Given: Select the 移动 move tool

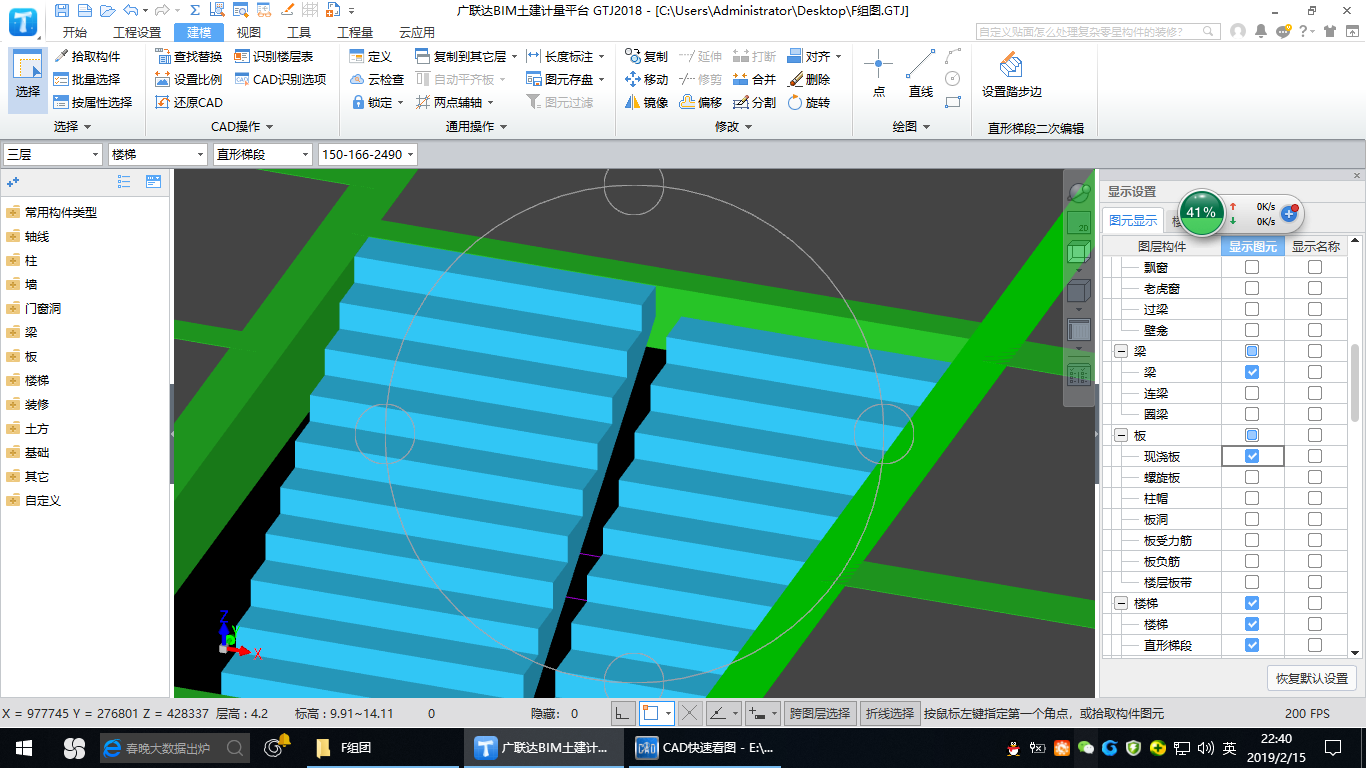Looking at the screenshot, I should click(646, 79).
